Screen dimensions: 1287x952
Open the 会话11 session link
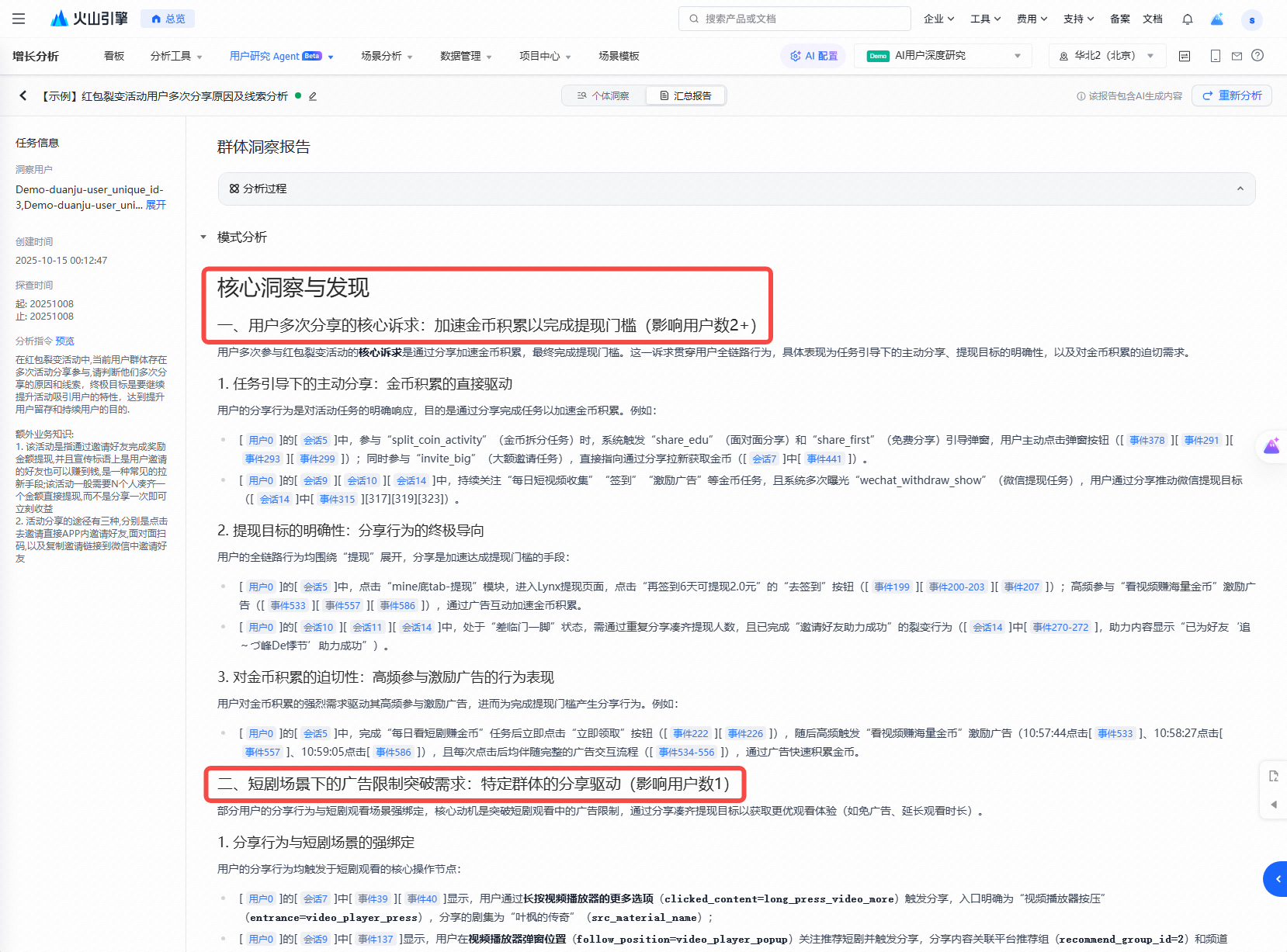pos(367,627)
